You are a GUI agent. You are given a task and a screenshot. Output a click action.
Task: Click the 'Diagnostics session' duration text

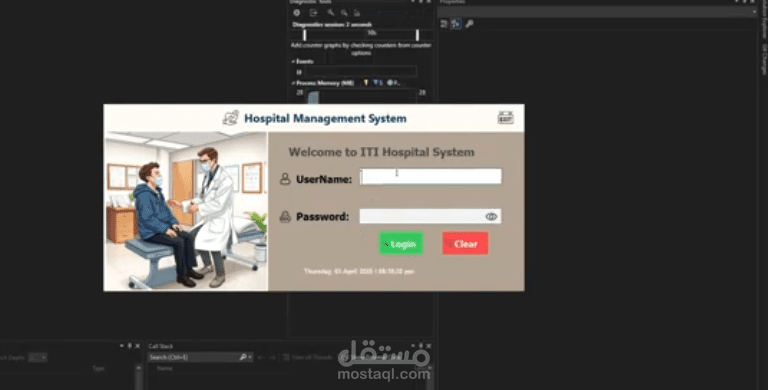coord(332,24)
